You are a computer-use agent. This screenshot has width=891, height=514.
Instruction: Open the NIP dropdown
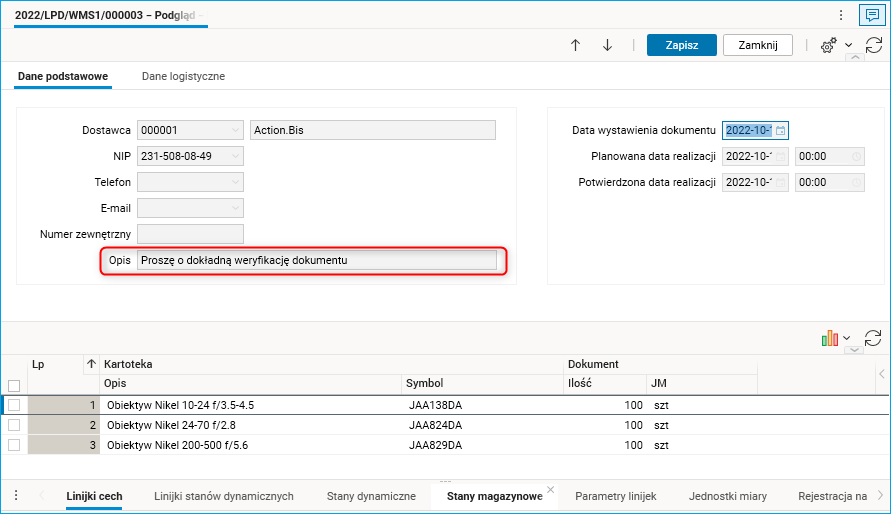click(x=235, y=156)
